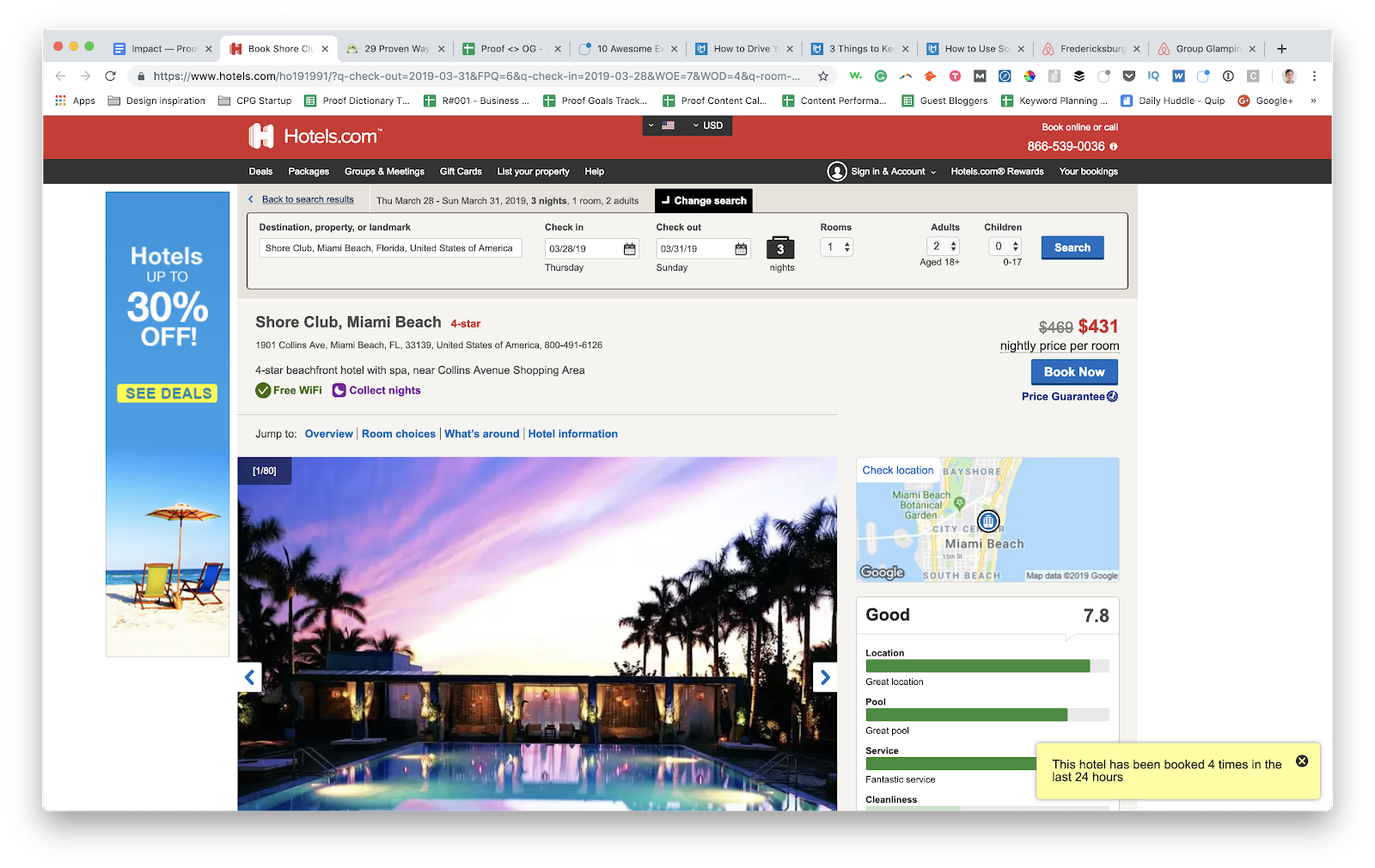Click the Free WiFi green check icon
Screen dimensions: 1375x868
263,390
